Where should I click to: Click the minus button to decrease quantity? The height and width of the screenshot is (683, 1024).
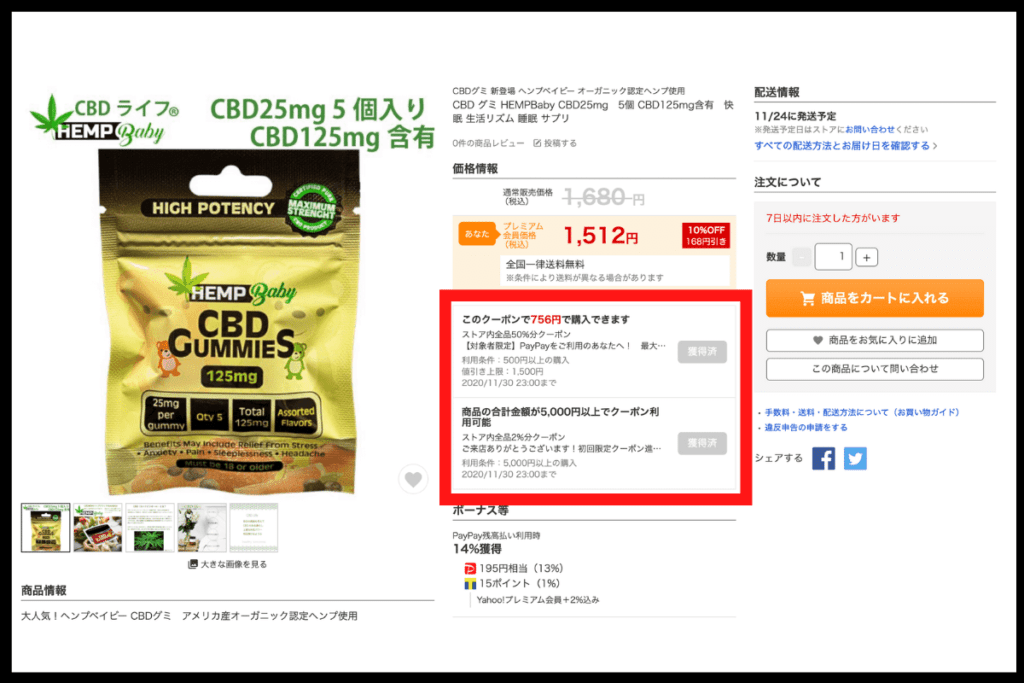coord(801,257)
